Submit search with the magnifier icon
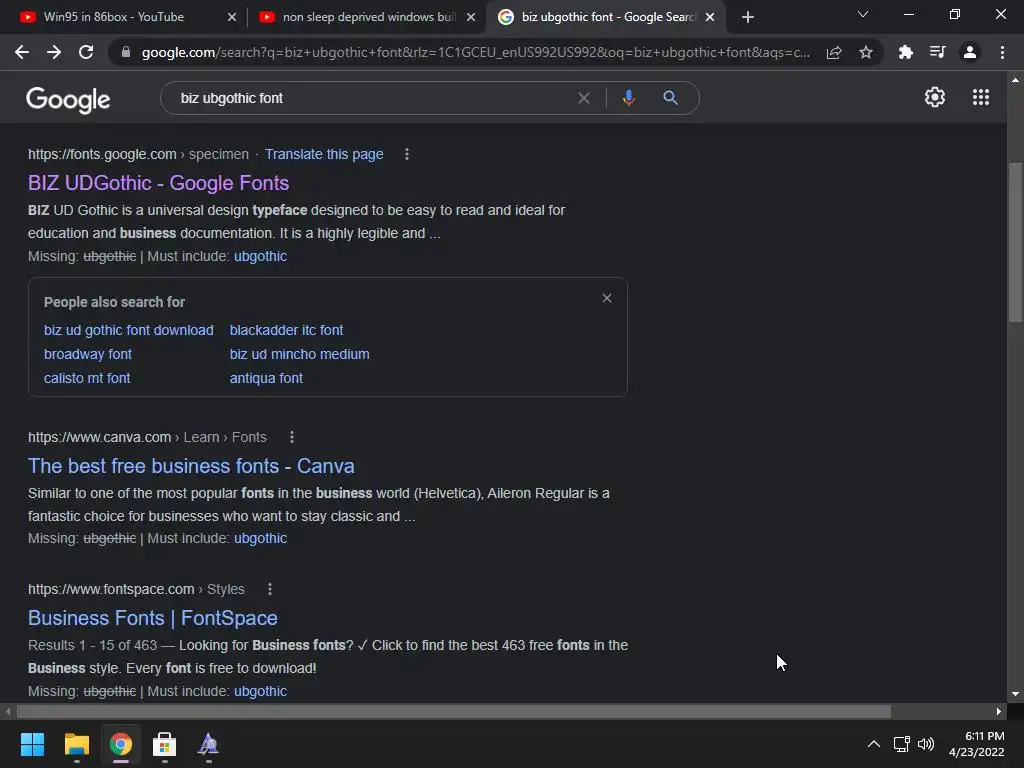Screen dimensions: 1024x768 [670, 98]
